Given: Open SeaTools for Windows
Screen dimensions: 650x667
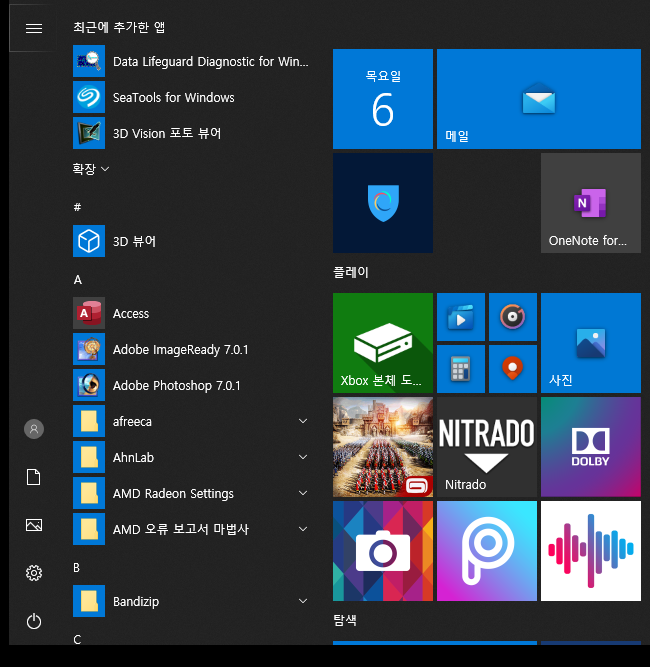Looking at the screenshot, I should click(x=193, y=97).
